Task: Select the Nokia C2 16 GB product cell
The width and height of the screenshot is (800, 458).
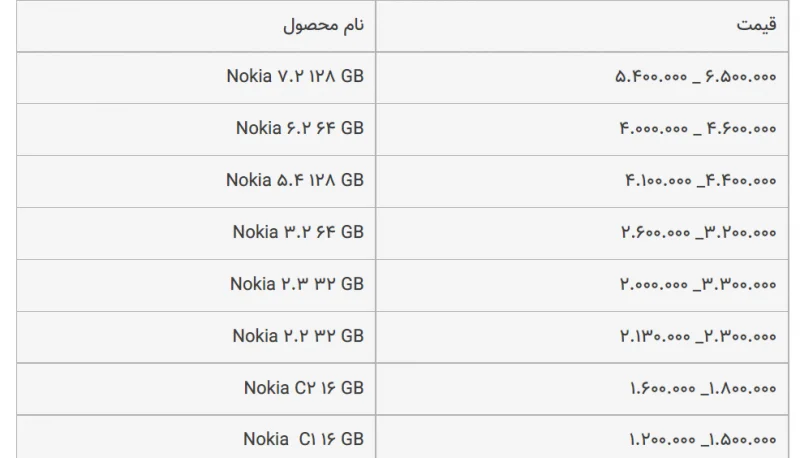Action: coord(196,389)
